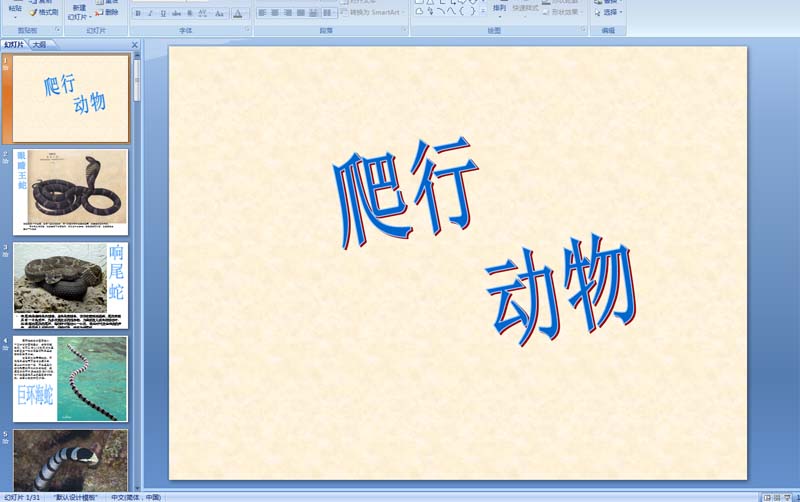Apply italic formatting with the I icon
The height and width of the screenshot is (502, 800).
[151, 14]
